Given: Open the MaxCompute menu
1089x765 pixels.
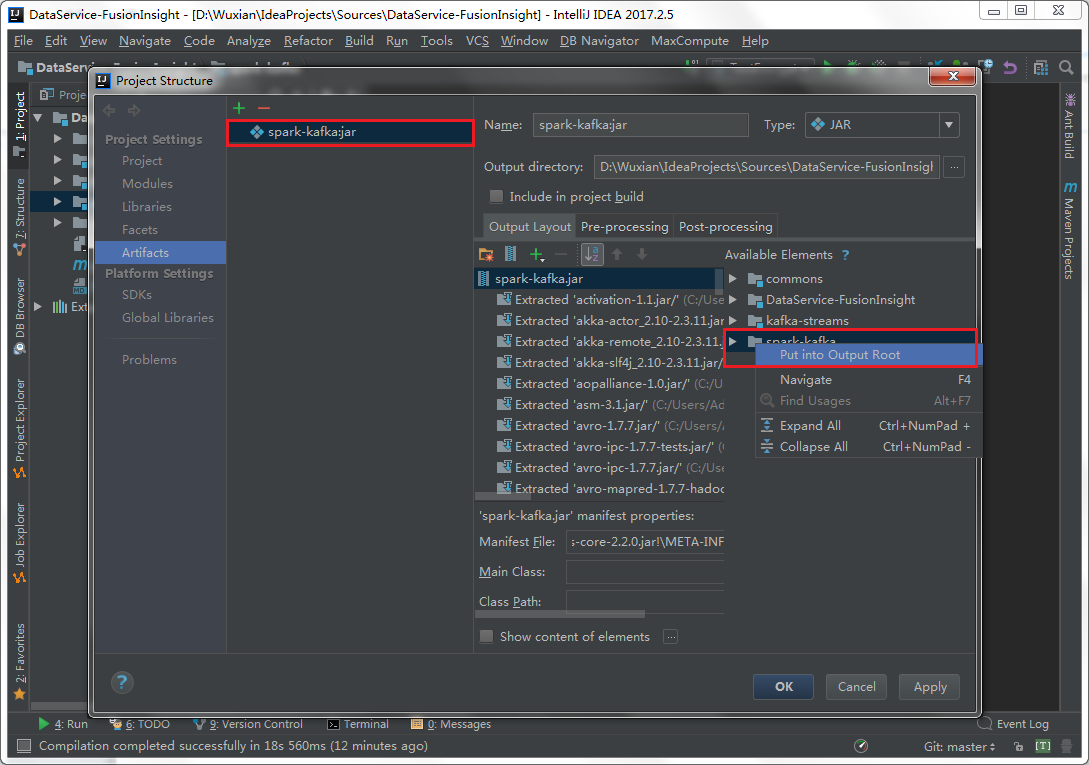Looking at the screenshot, I should (x=690, y=41).
